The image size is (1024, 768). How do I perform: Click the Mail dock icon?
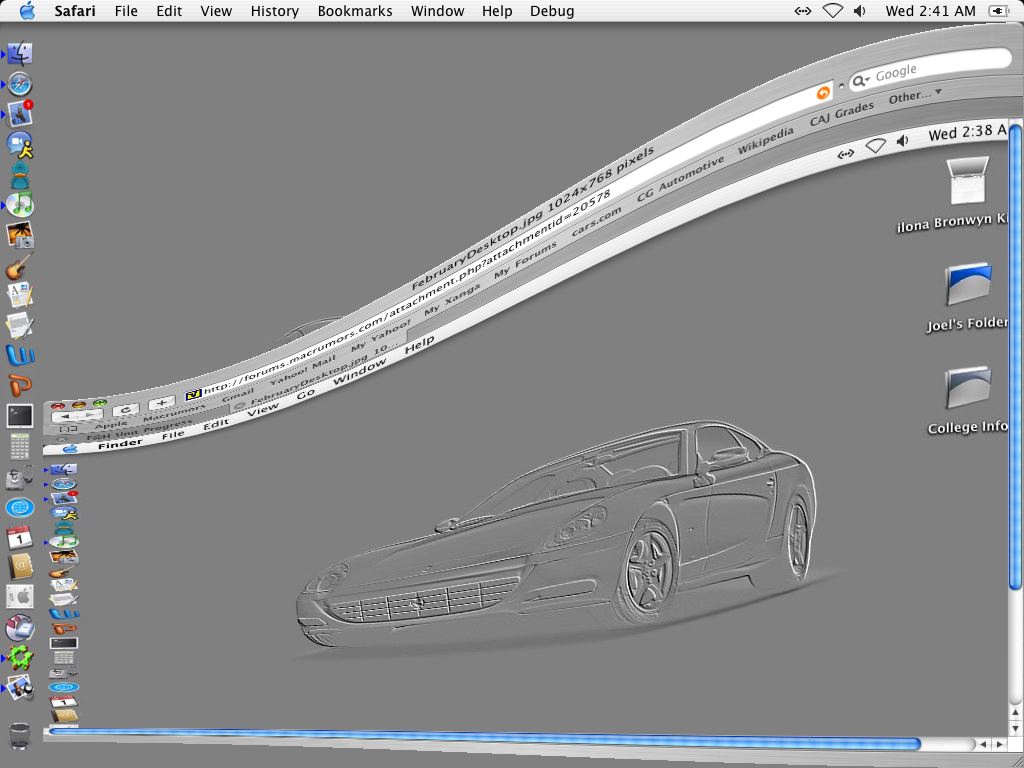pyautogui.click(x=20, y=113)
